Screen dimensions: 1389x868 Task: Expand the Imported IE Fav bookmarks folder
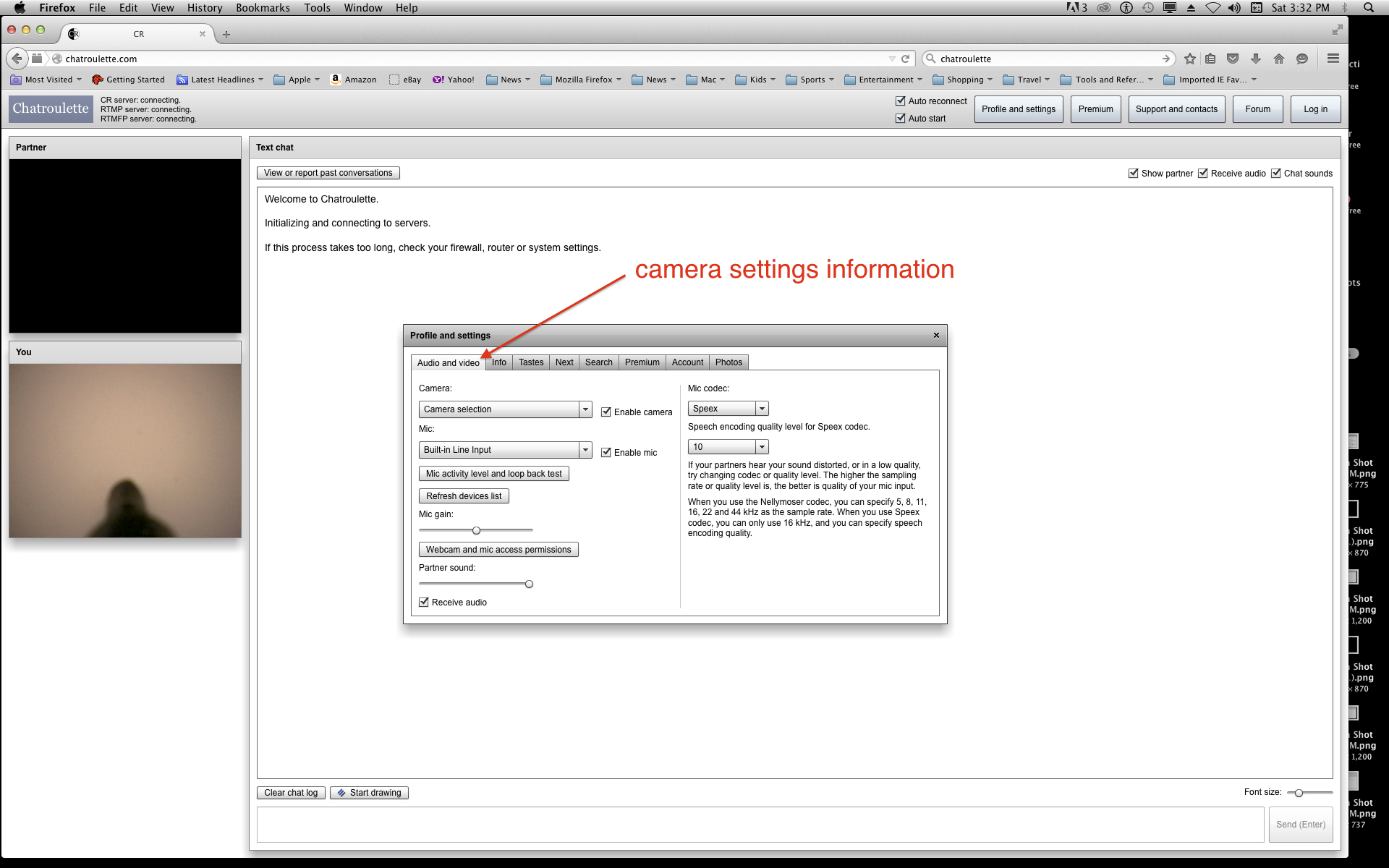(x=1210, y=80)
